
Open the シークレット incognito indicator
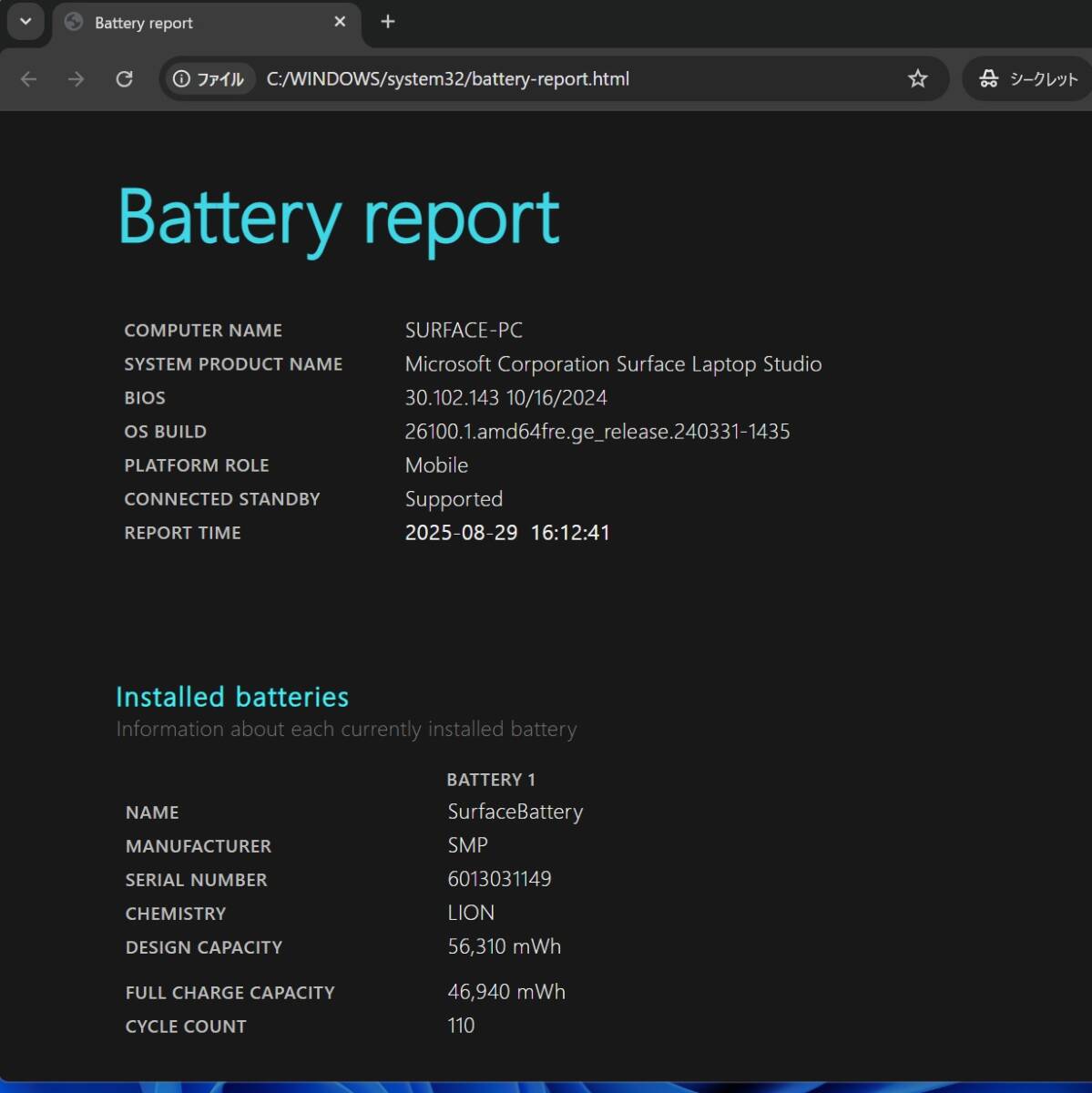[1029, 79]
